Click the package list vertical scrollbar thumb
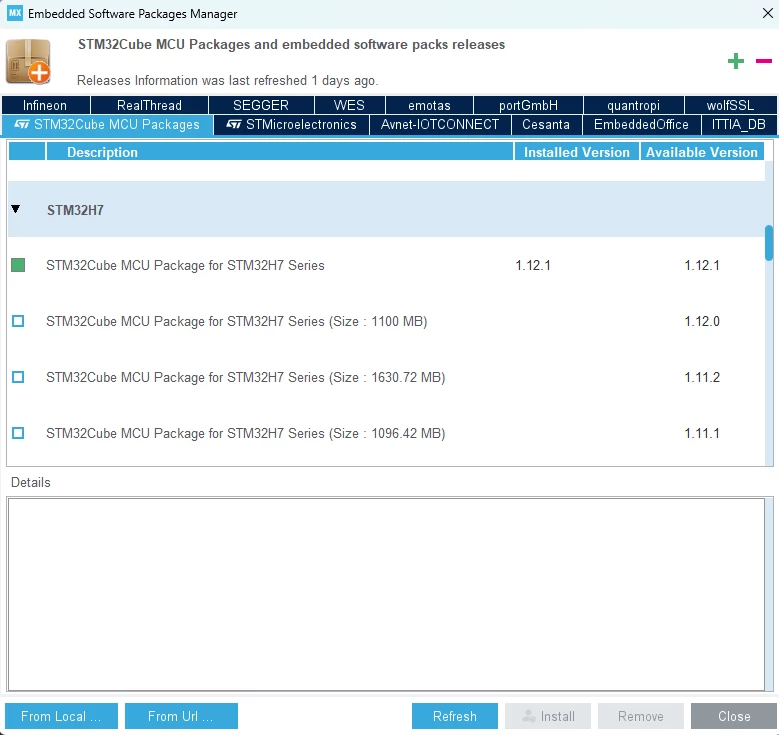779x735 pixels. pos(769,243)
